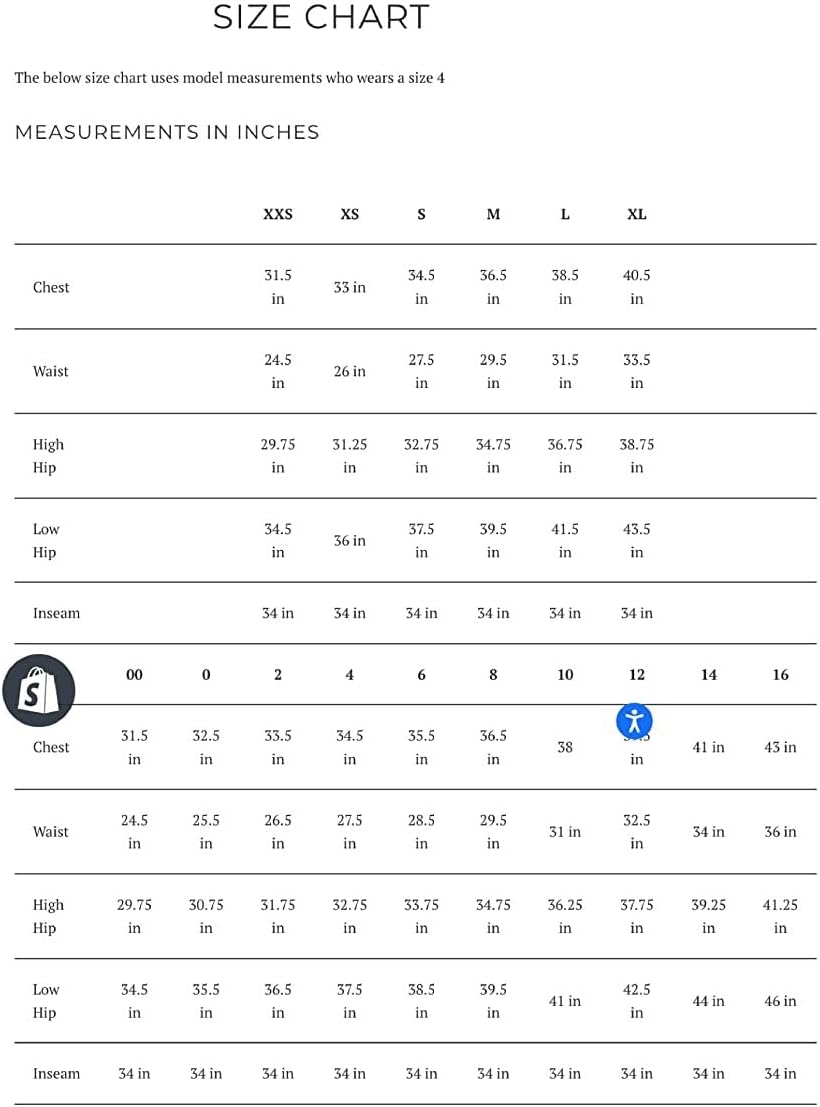The width and height of the screenshot is (820, 1107).
Task: Click the 26 in waist value for XS
Action: point(349,371)
